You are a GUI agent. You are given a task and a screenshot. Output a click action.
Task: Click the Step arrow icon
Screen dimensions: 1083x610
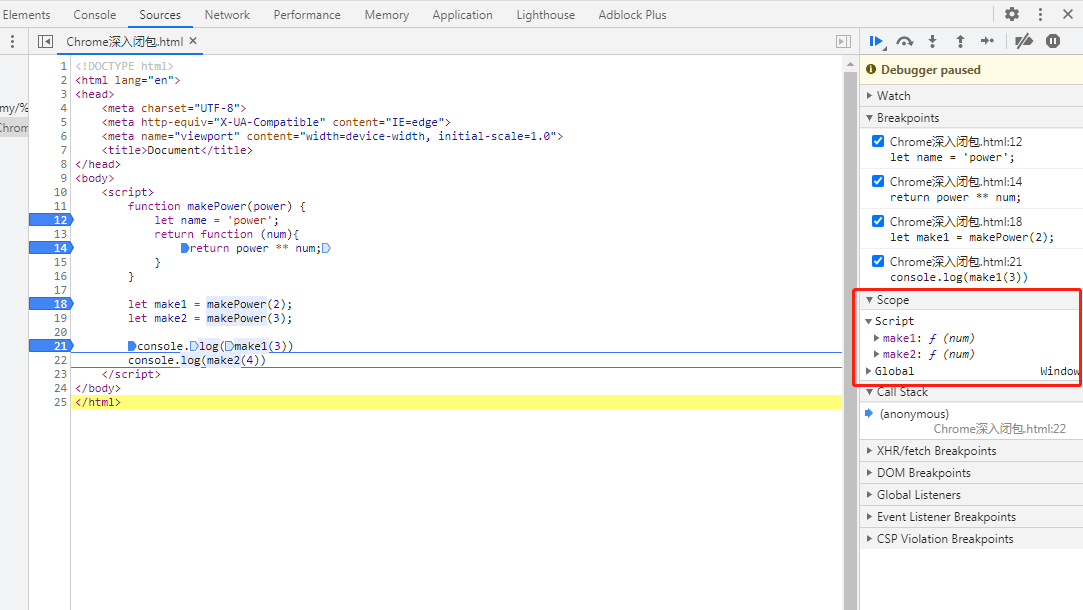[988, 41]
